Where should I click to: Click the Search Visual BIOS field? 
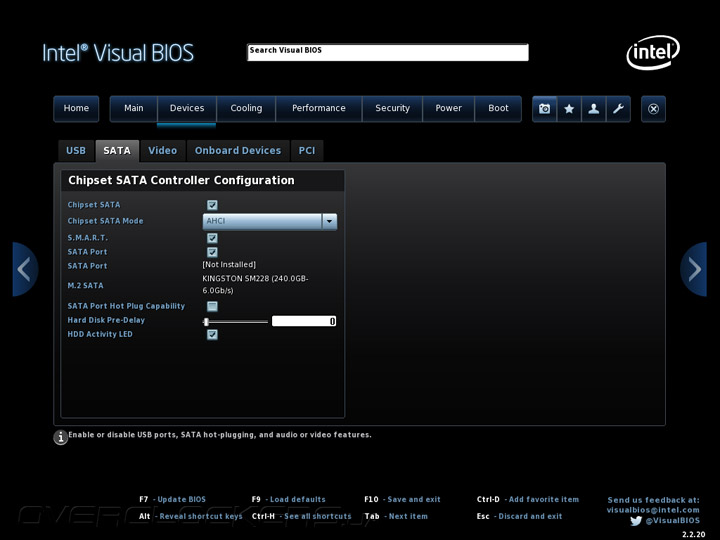click(x=388, y=52)
